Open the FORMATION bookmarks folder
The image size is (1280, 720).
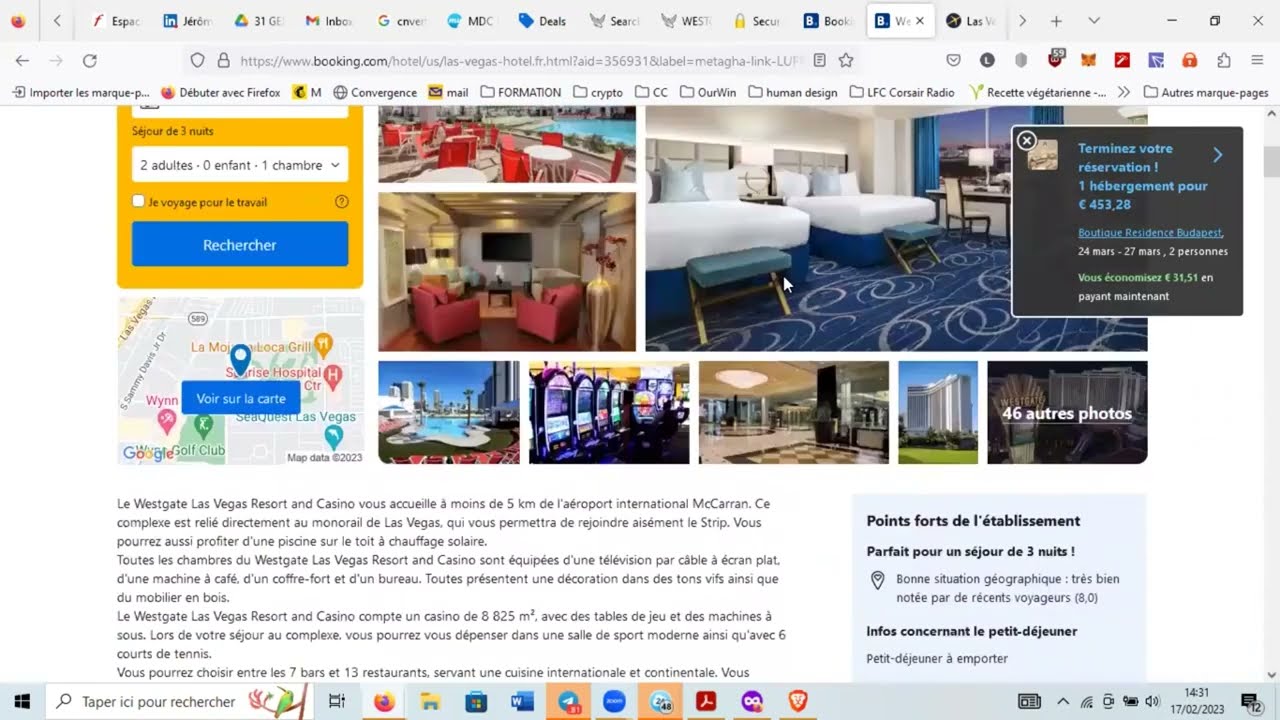coord(520,92)
